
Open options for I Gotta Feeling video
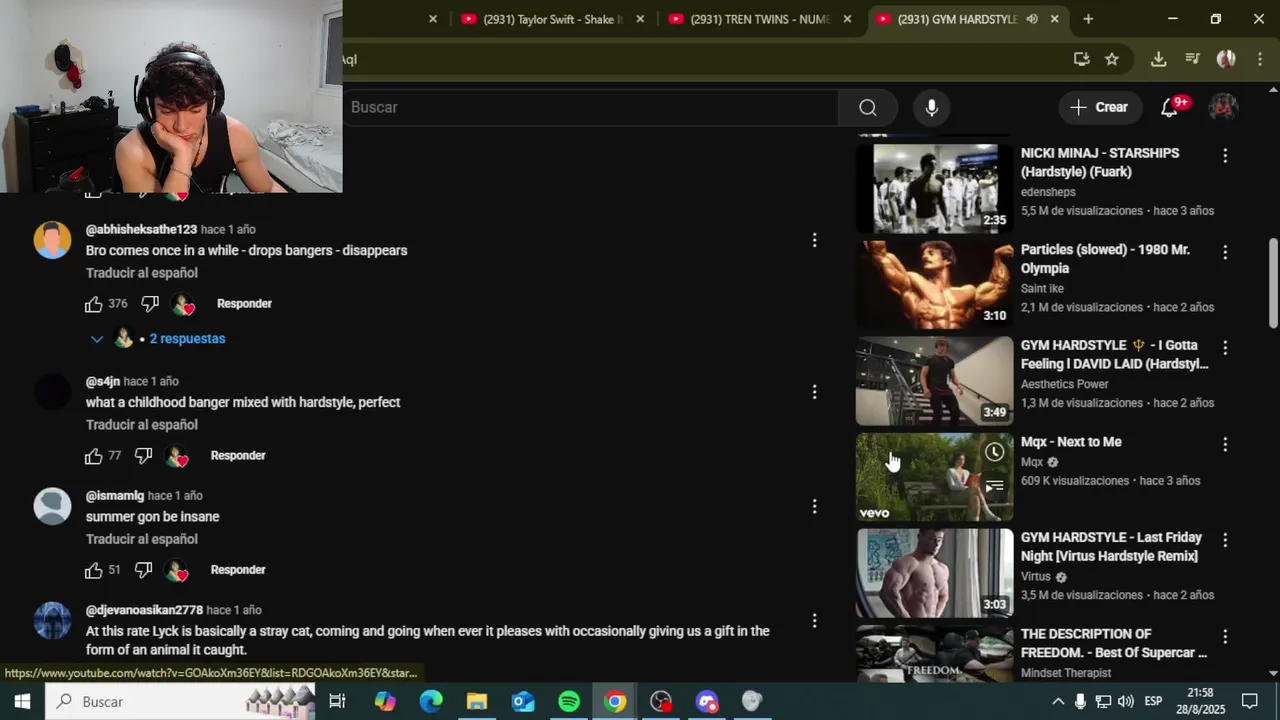(x=1225, y=348)
